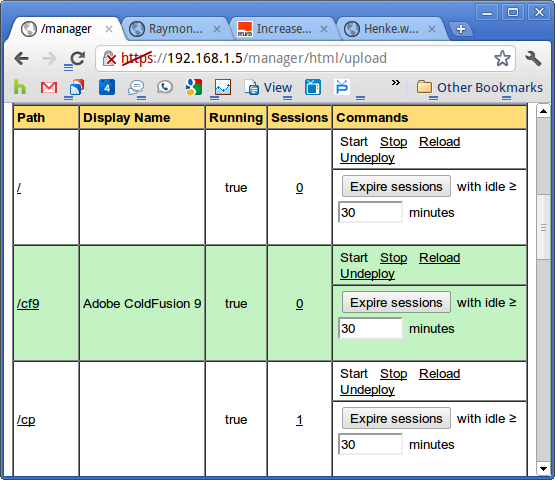Click the scrollbar down arrow
Viewport: 555px width, 480px height.
coord(543,469)
